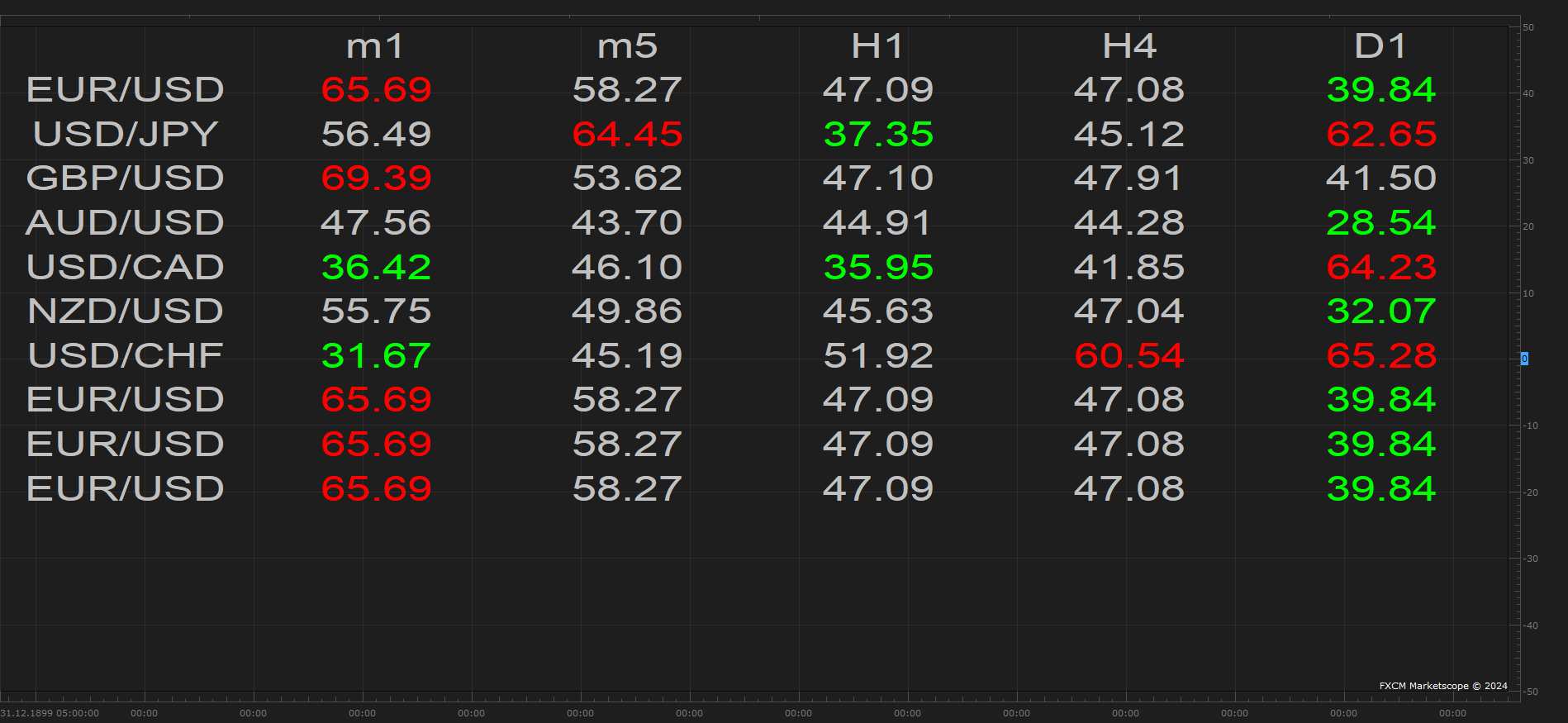Select AUD/USD H4 value 44.28
Viewport: 1568px width, 723px height.
(x=1129, y=223)
